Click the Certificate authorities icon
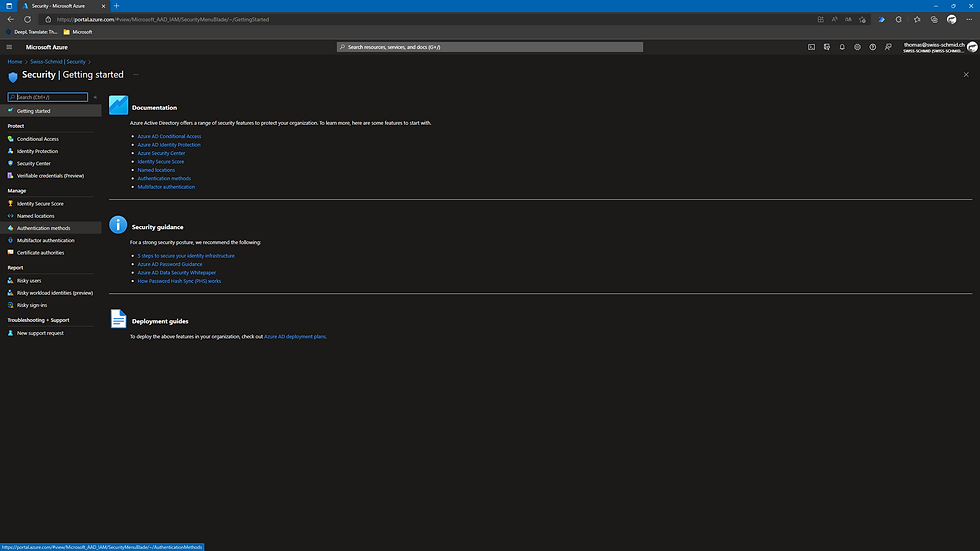 [x=11, y=252]
